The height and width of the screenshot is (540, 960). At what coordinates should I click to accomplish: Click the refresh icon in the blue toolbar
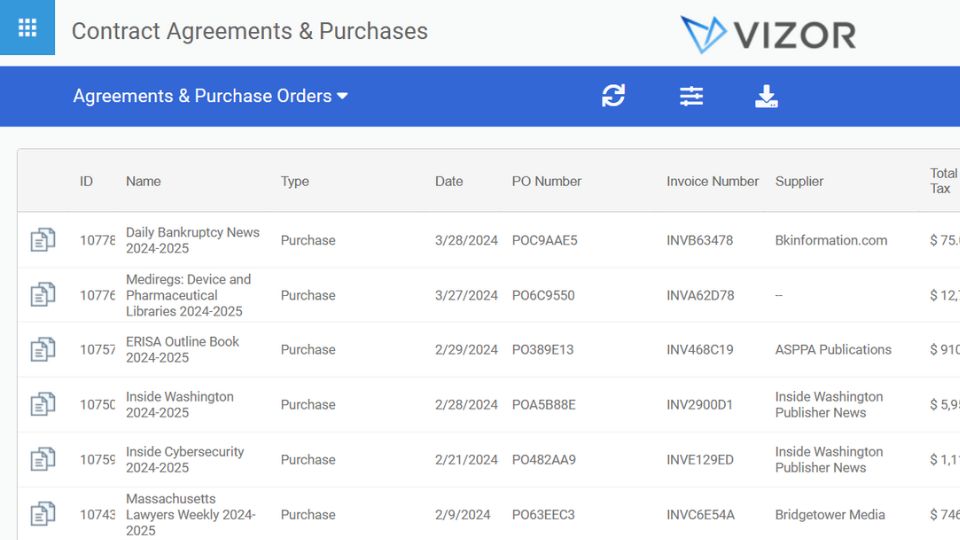pyautogui.click(x=613, y=96)
